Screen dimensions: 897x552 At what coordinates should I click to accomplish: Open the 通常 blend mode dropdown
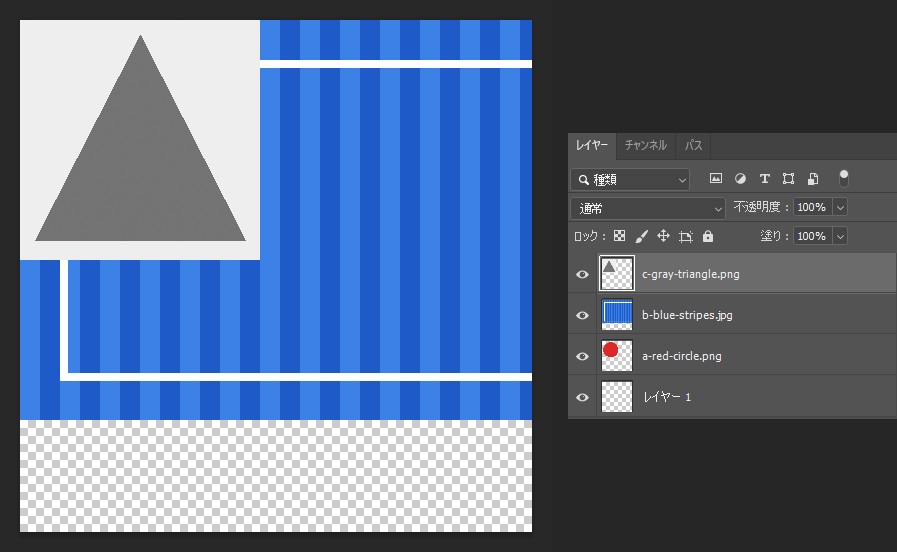(x=648, y=208)
